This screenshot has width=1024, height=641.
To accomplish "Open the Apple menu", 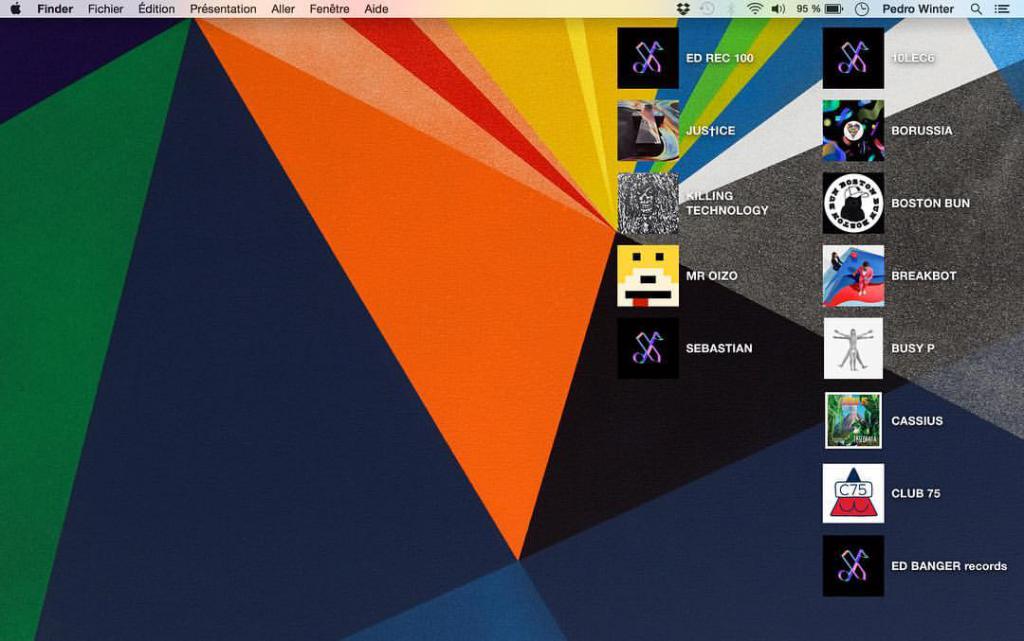I will point(15,8).
